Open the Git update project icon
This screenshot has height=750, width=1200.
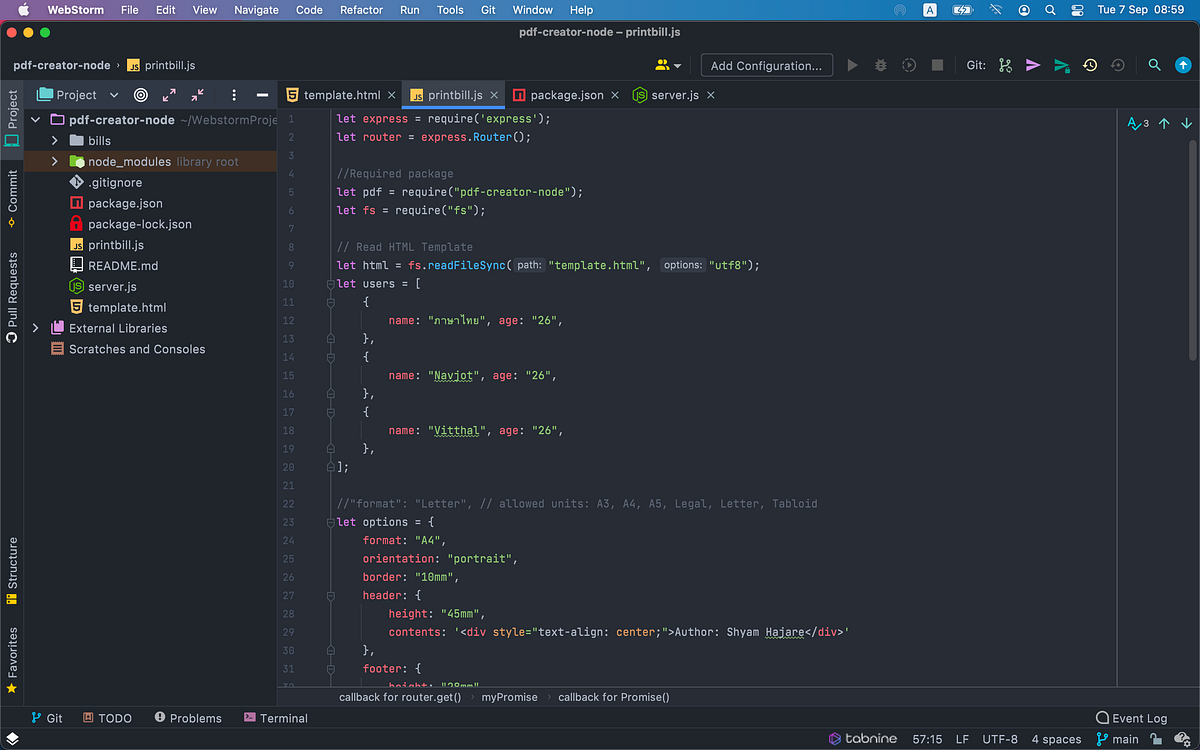coord(1004,64)
